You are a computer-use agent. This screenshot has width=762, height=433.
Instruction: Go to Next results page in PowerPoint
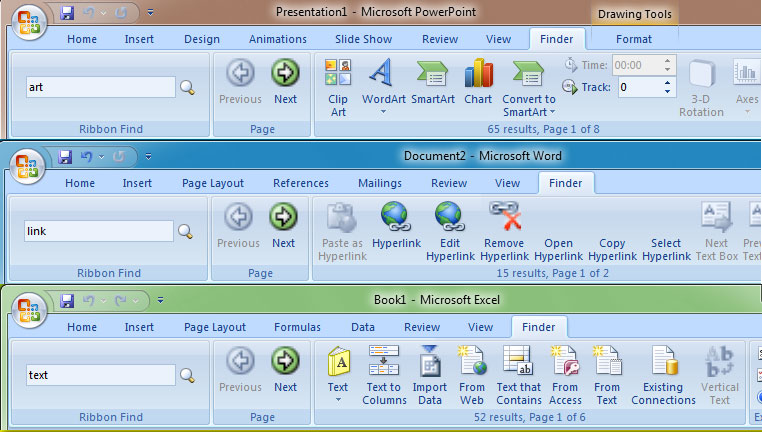(x=285, y=82)
